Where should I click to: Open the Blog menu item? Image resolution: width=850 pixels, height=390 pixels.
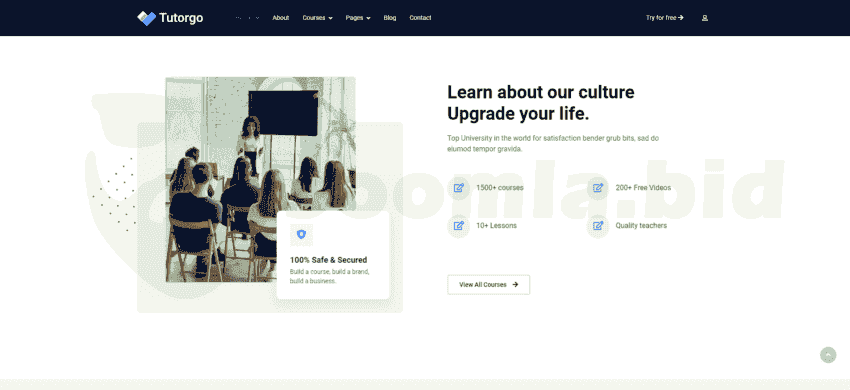[390, 18]
